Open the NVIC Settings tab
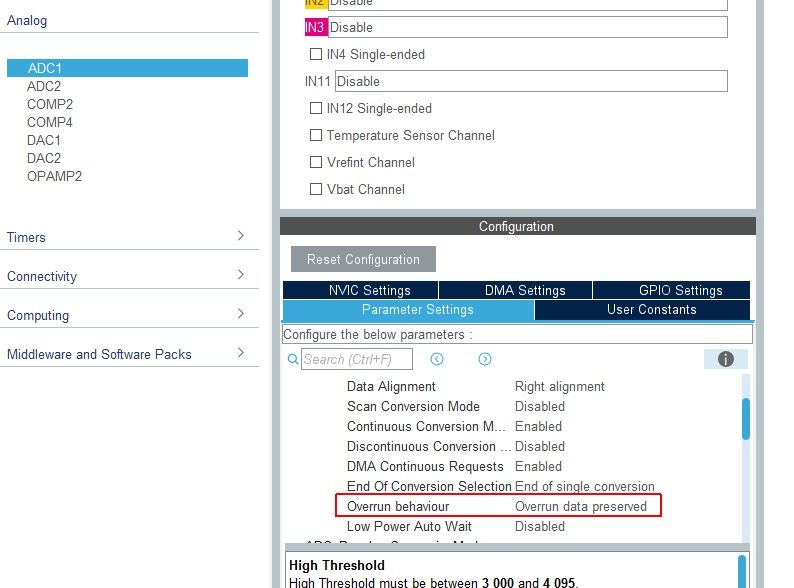Image resolution: width=794 pixels, height=588 pixels. point(360,290)
